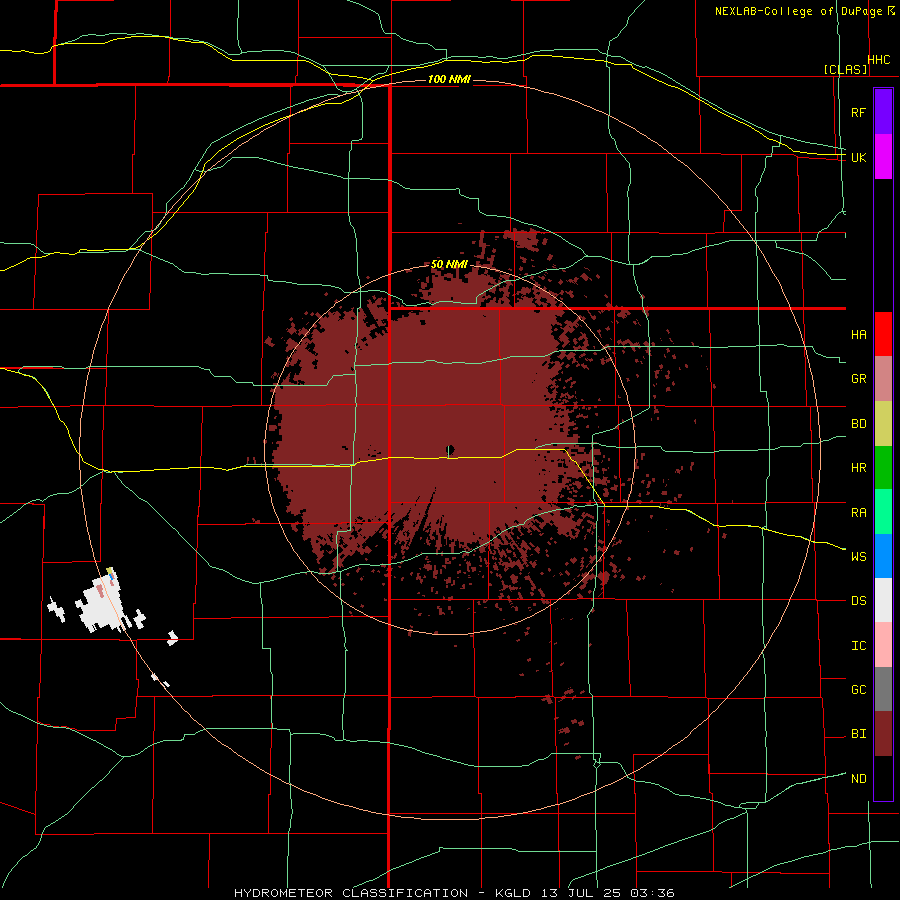This screenshot has width=900, height=900.
Task: Click the RF legend label
Action: (858, 112)
